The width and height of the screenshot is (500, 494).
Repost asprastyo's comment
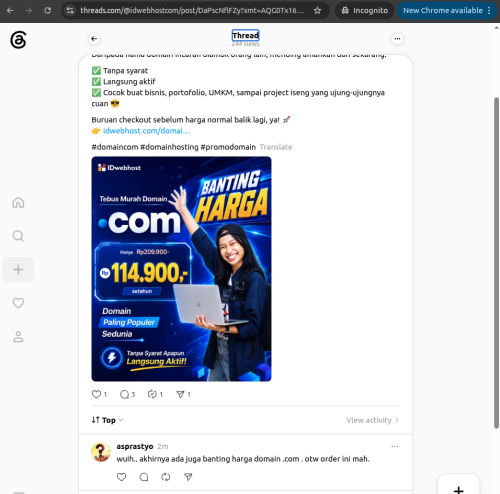166,477
